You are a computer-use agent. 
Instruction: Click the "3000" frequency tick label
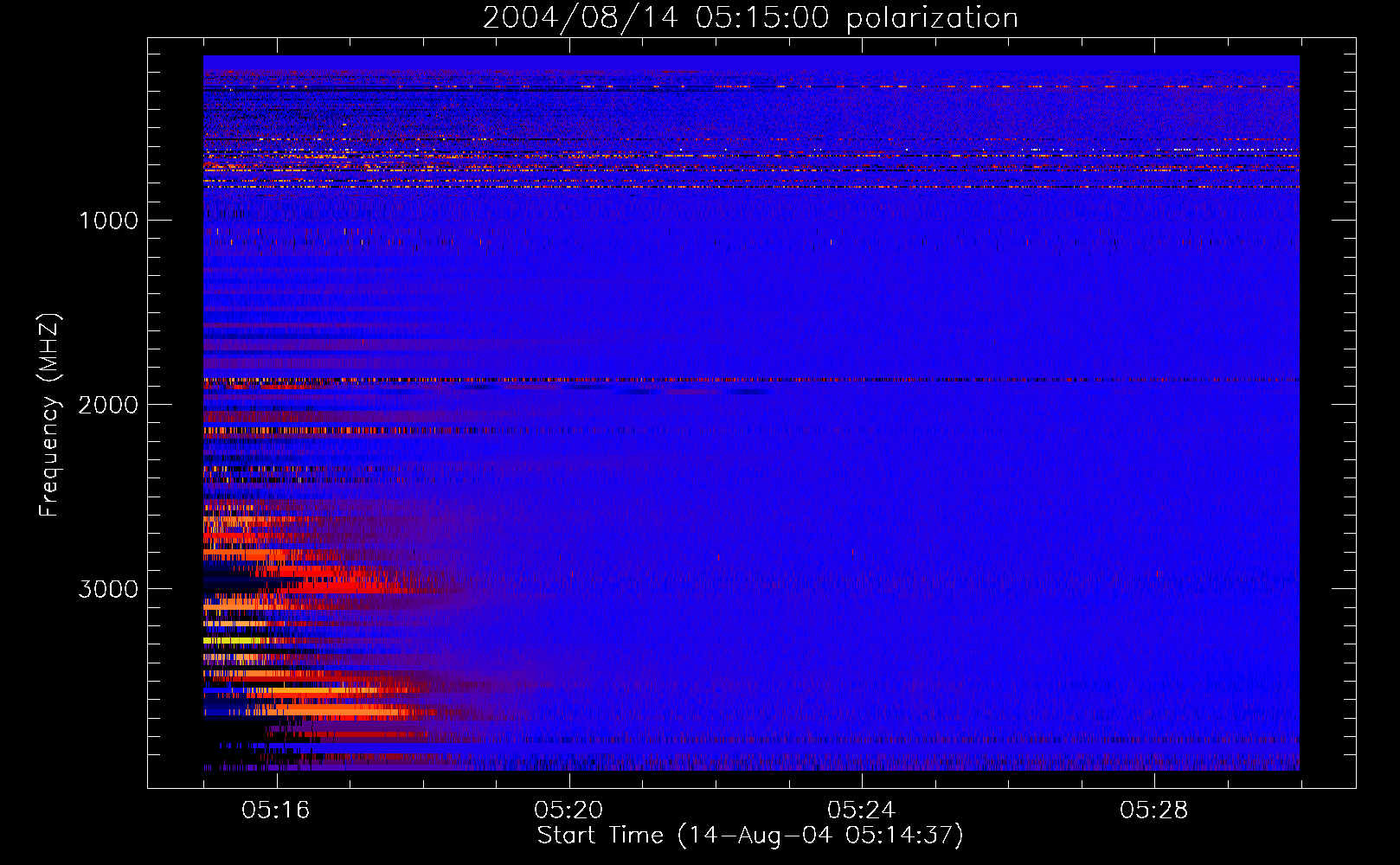[108, 589]
